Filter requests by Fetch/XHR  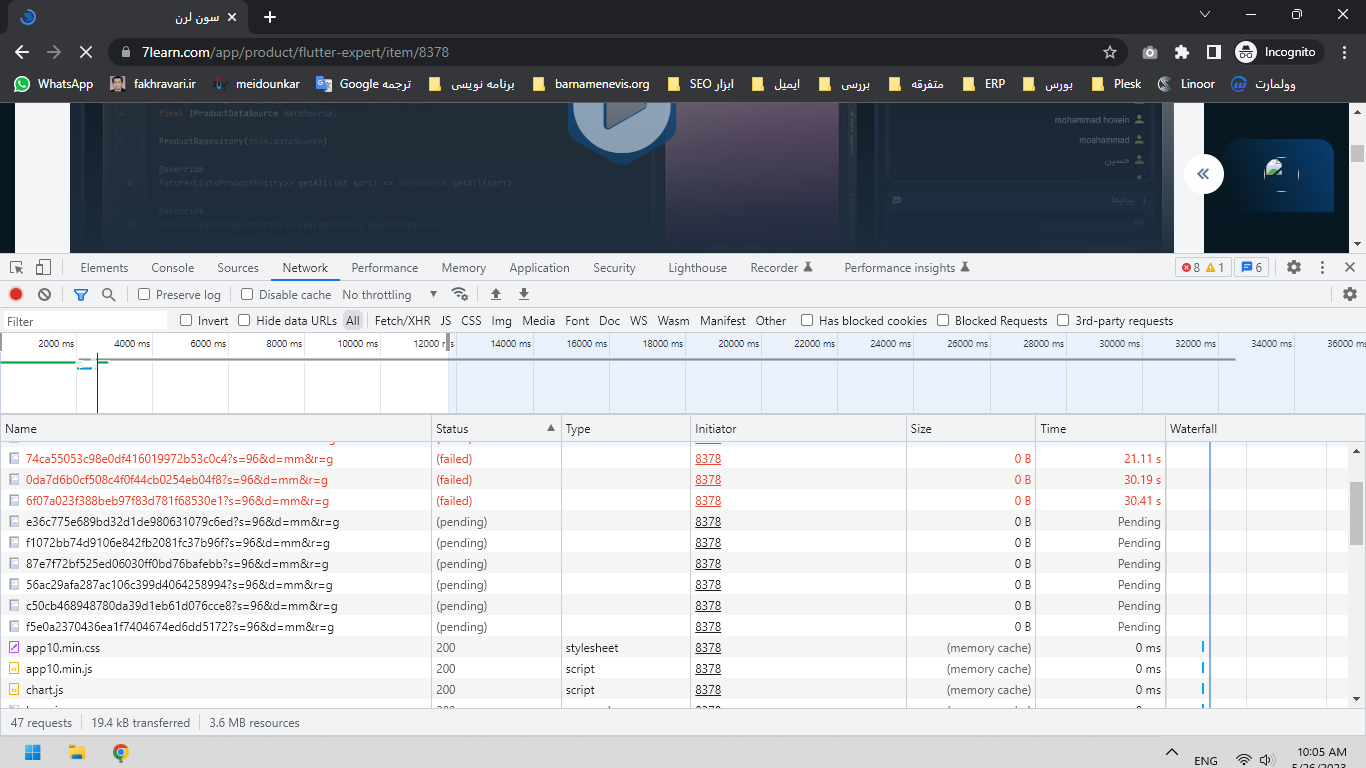(x=403, y=320)
